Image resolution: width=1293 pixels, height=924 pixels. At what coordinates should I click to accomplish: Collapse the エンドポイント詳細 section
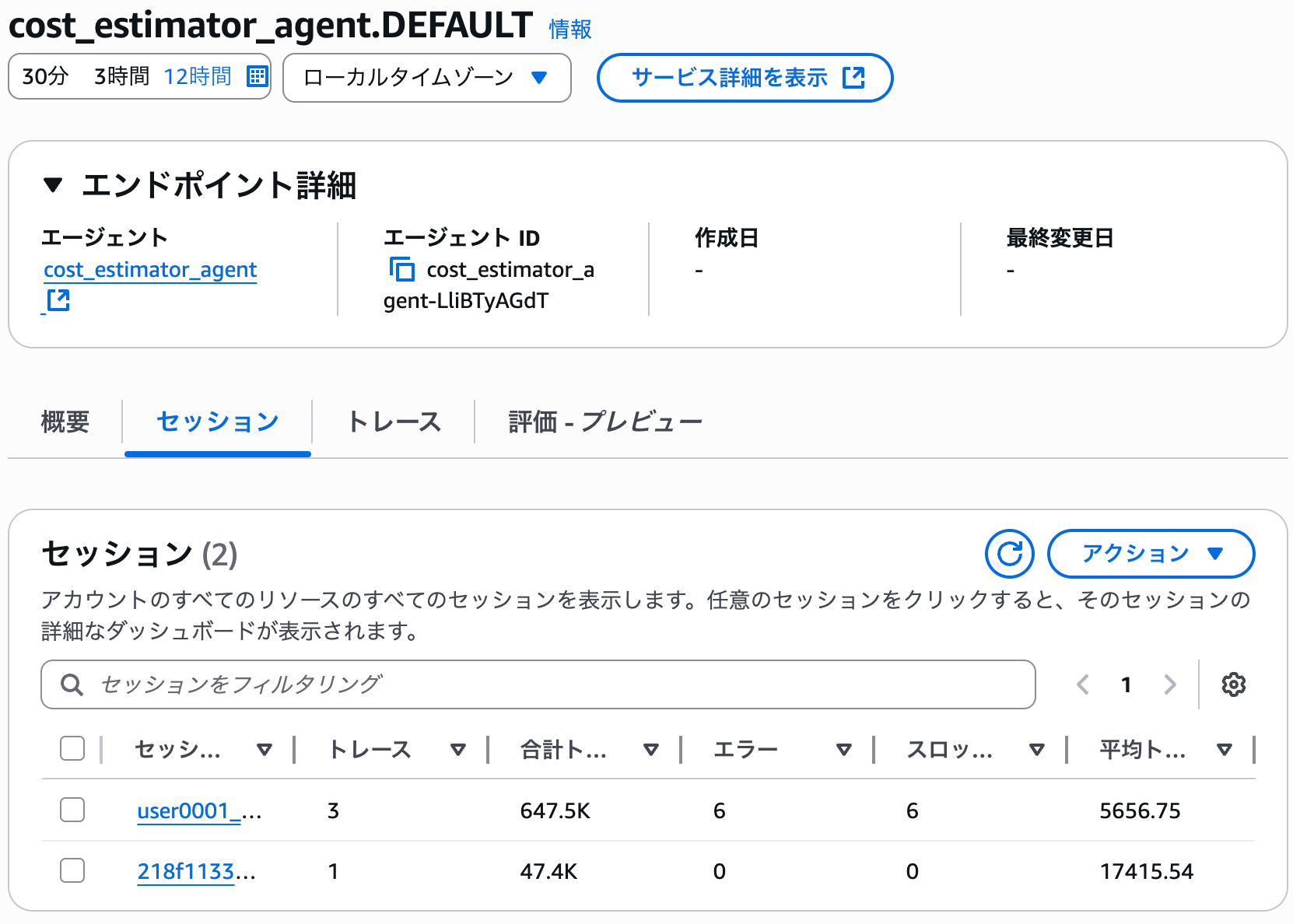54,185
